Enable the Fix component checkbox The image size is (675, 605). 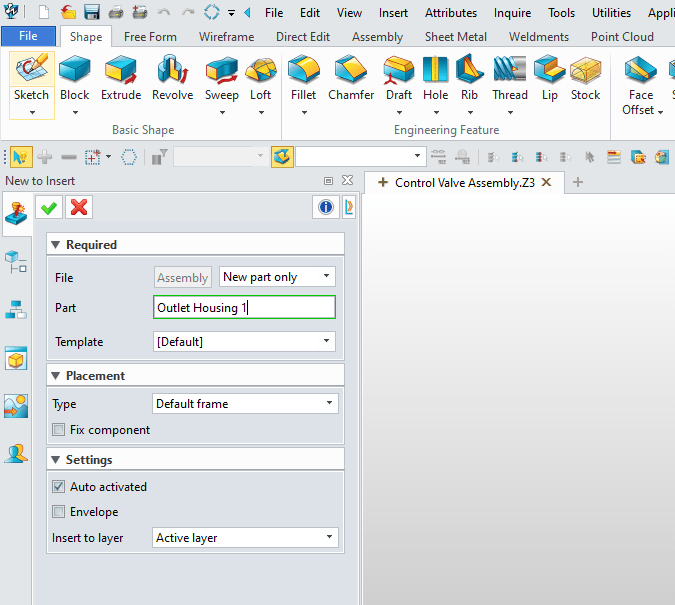[60, 430]
